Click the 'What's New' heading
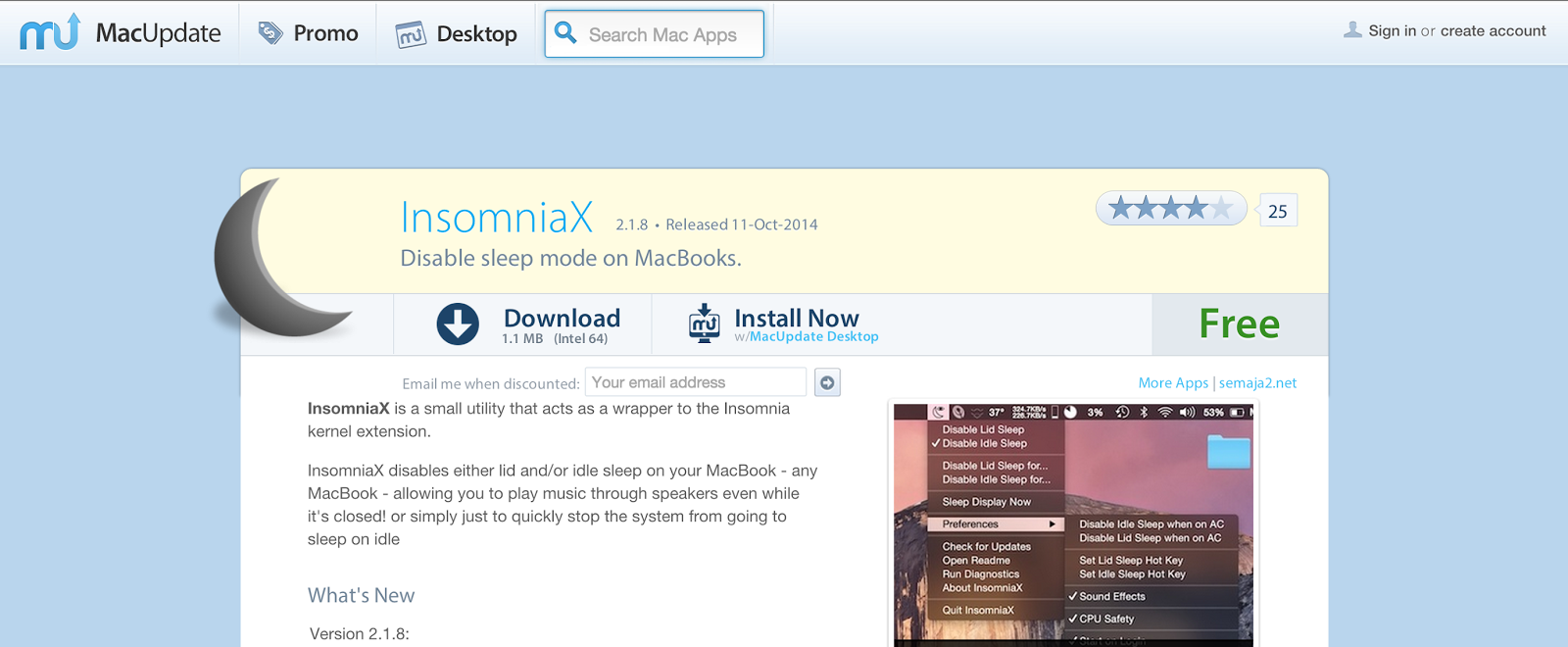The height and width of the screenshot is (647, 1568). coord(361,595)
